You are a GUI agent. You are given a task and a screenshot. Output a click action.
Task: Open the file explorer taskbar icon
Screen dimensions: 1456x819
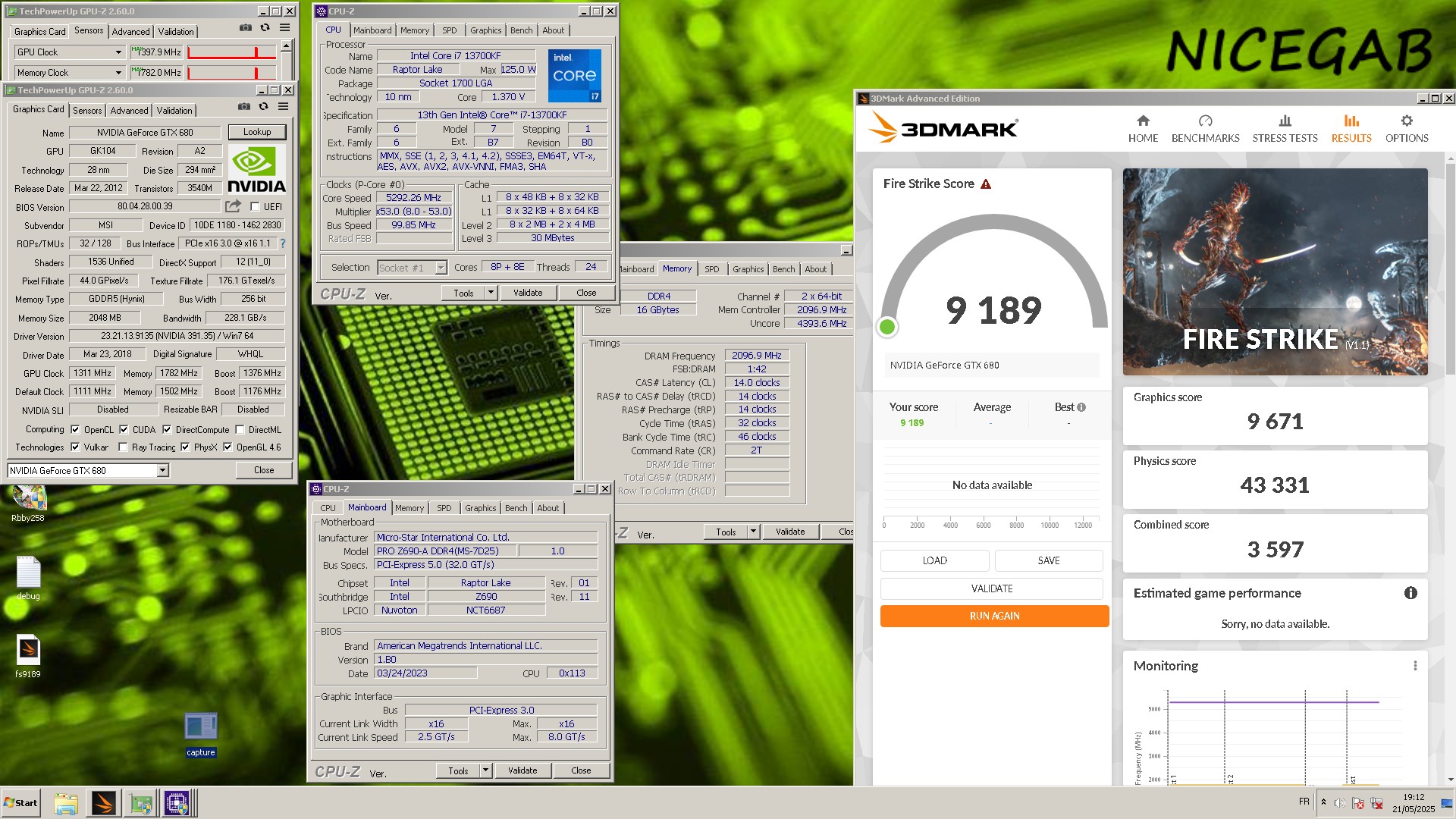66,803
